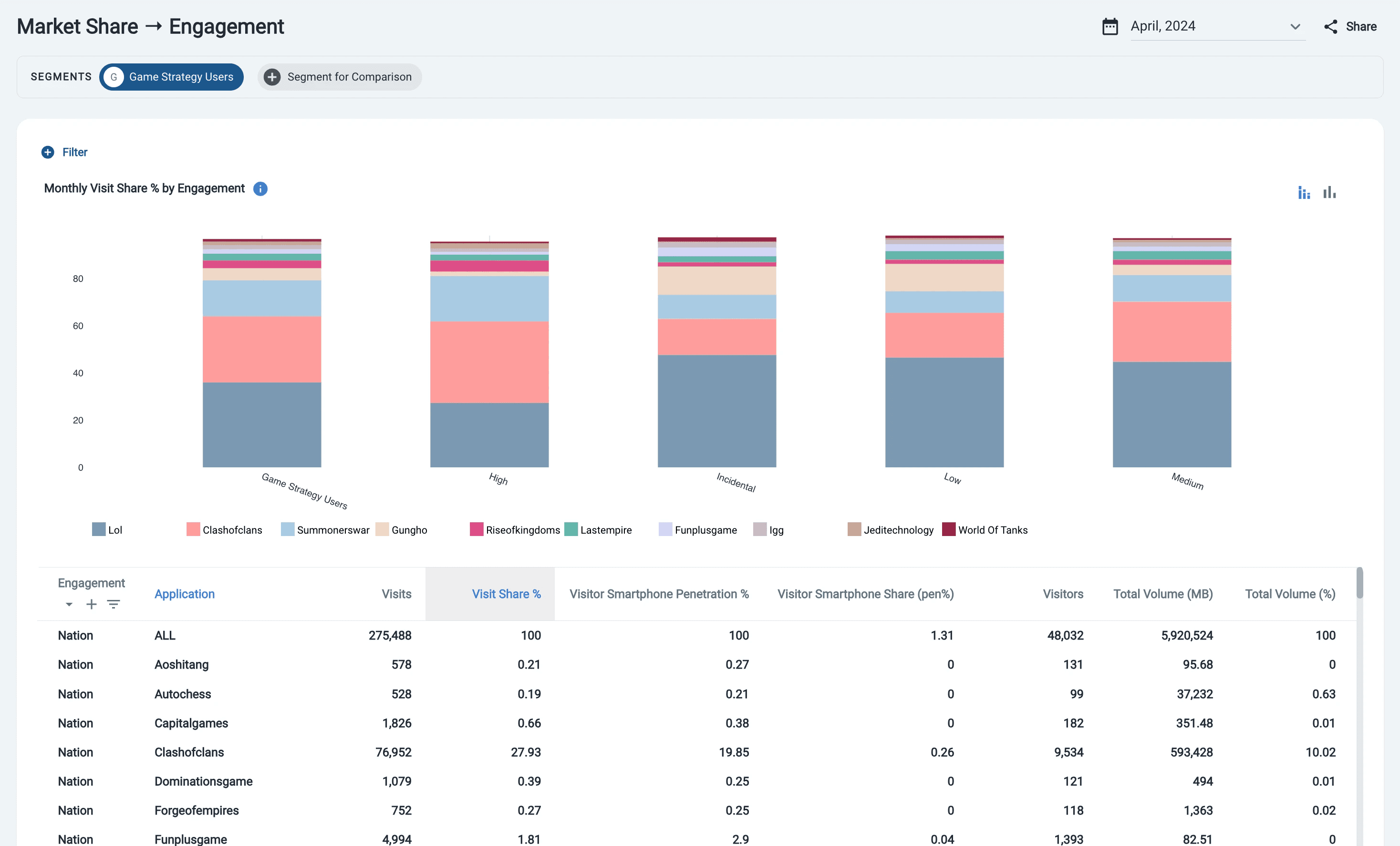Viewport: 1400px width, 846px height.
Task: Click the 275,488 visits value
Action: click(390, 635)
